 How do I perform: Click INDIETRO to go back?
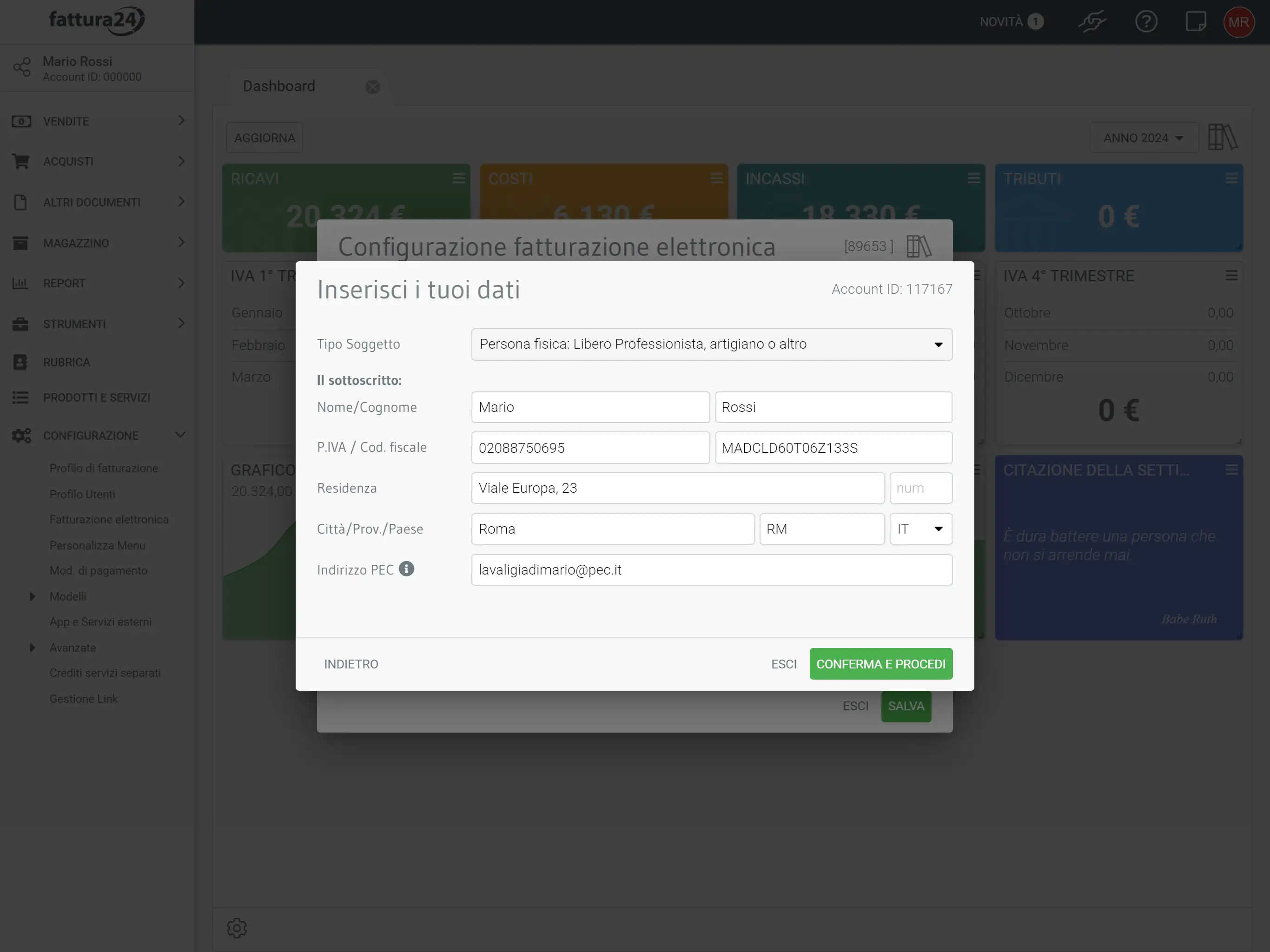(351, 664)
